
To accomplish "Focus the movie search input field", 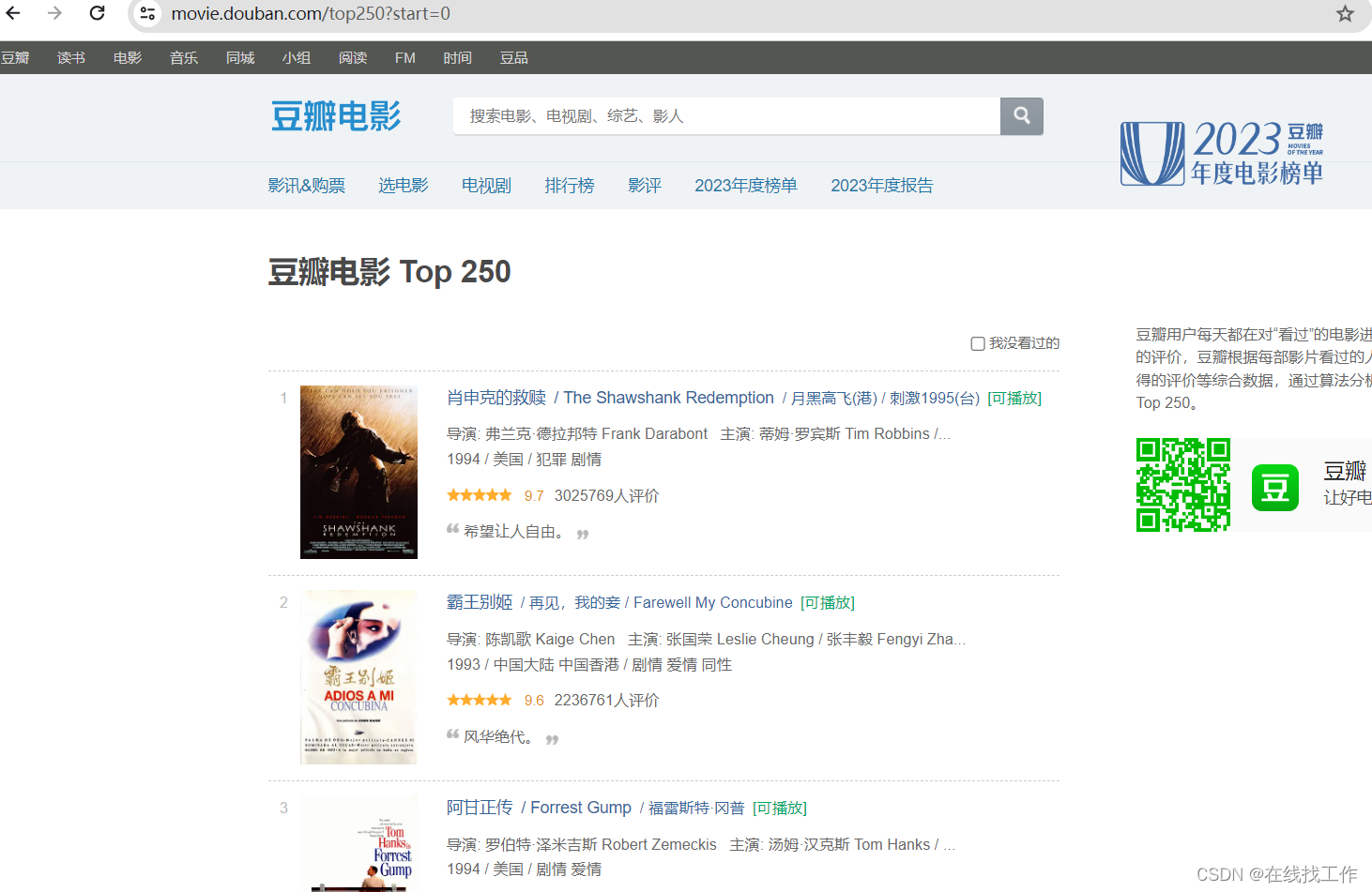I will click(x=726, y=116).
